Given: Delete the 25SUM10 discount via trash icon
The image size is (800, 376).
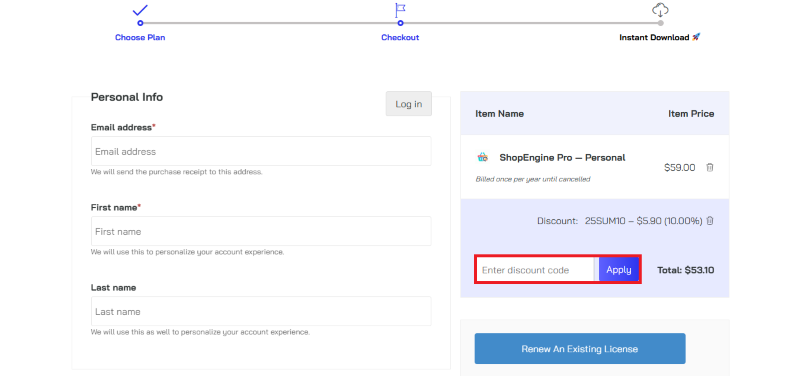Looking at the screenshot, I should (710, 221).
